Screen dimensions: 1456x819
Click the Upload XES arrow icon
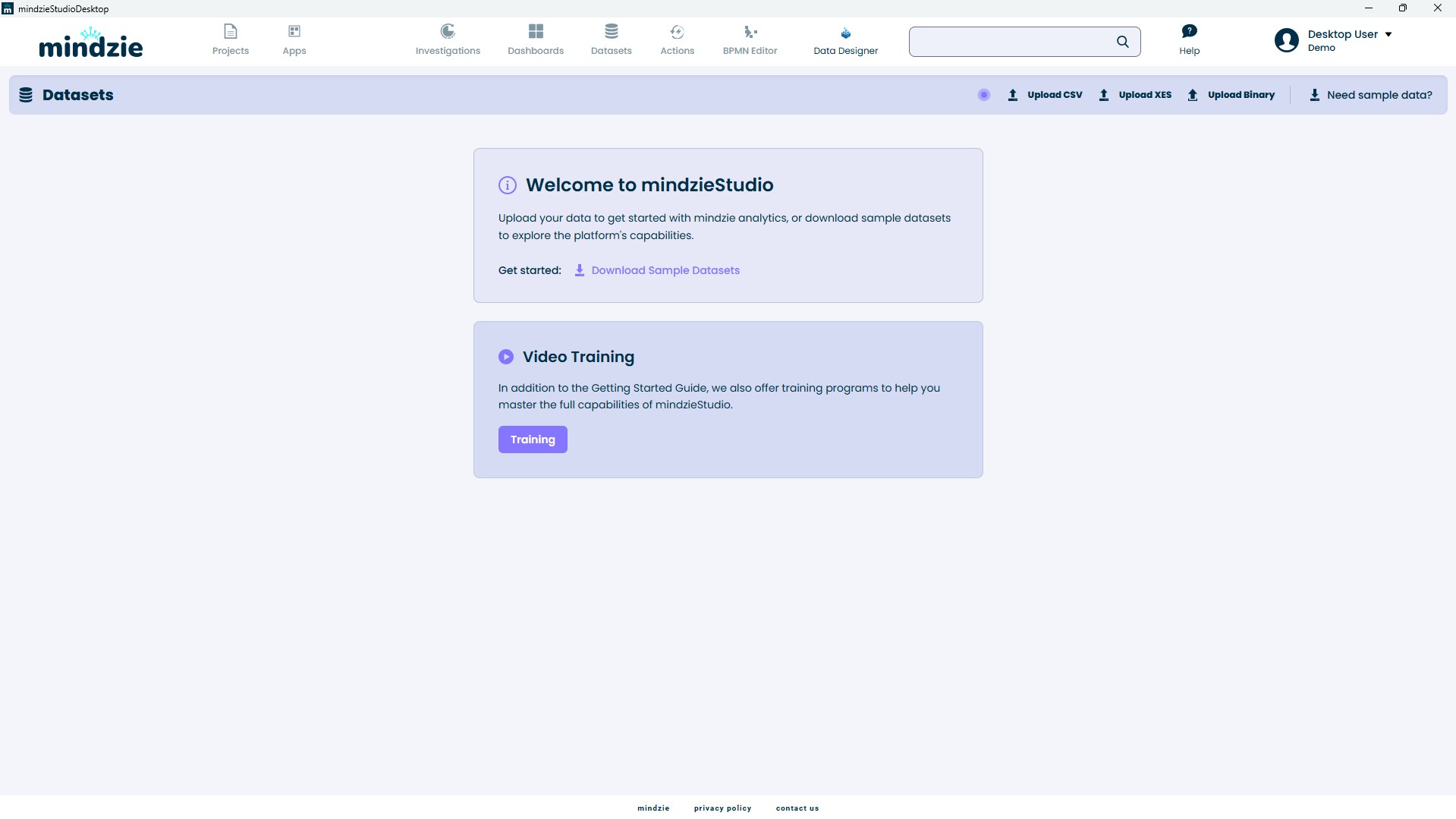(1104, 95)
